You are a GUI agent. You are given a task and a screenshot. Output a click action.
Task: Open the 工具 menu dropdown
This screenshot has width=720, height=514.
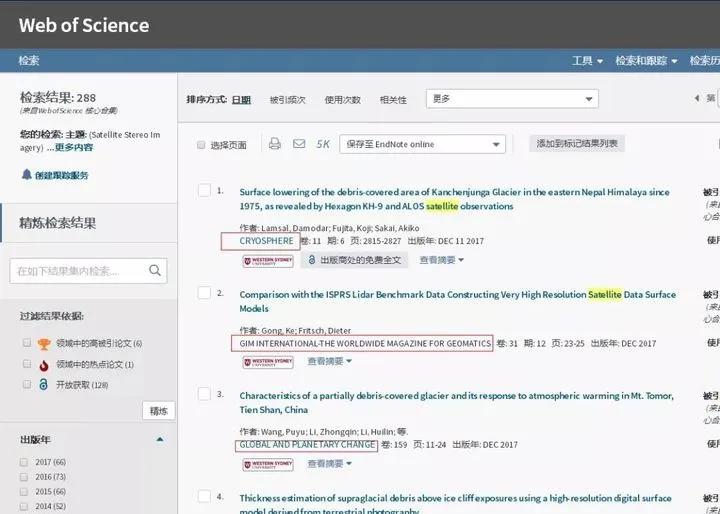point(587,61)
